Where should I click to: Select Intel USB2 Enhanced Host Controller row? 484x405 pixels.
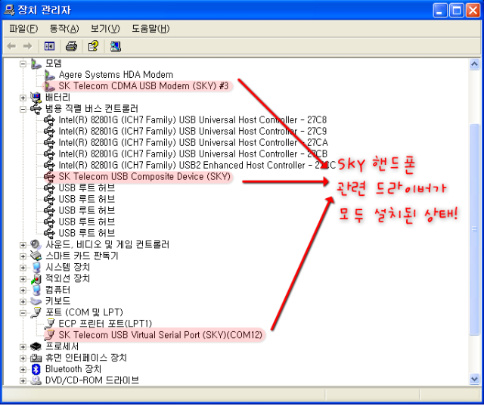click(197, 165)
